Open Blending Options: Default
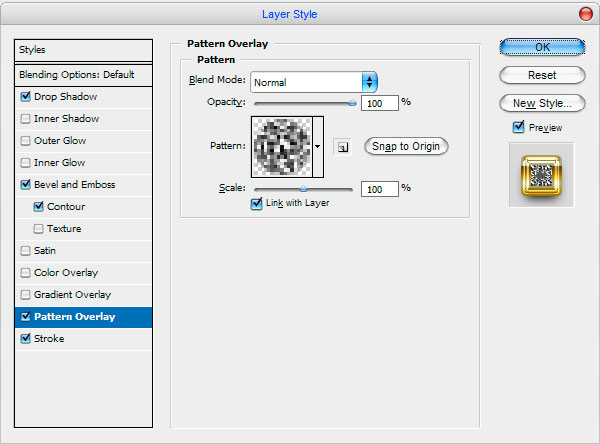Image resolution: width=600 pixels, height=444 pixels. click(x=83, y=75)
